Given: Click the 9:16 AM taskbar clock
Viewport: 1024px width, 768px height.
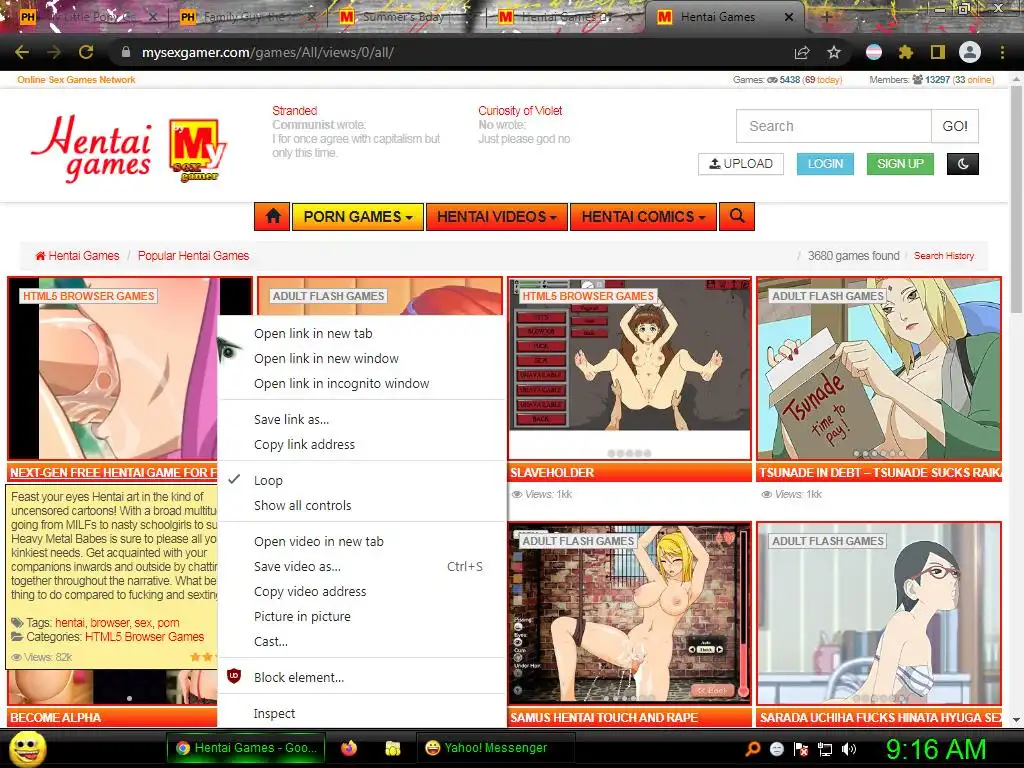Looking at the screenshot, I should click(x=936, y=750).
